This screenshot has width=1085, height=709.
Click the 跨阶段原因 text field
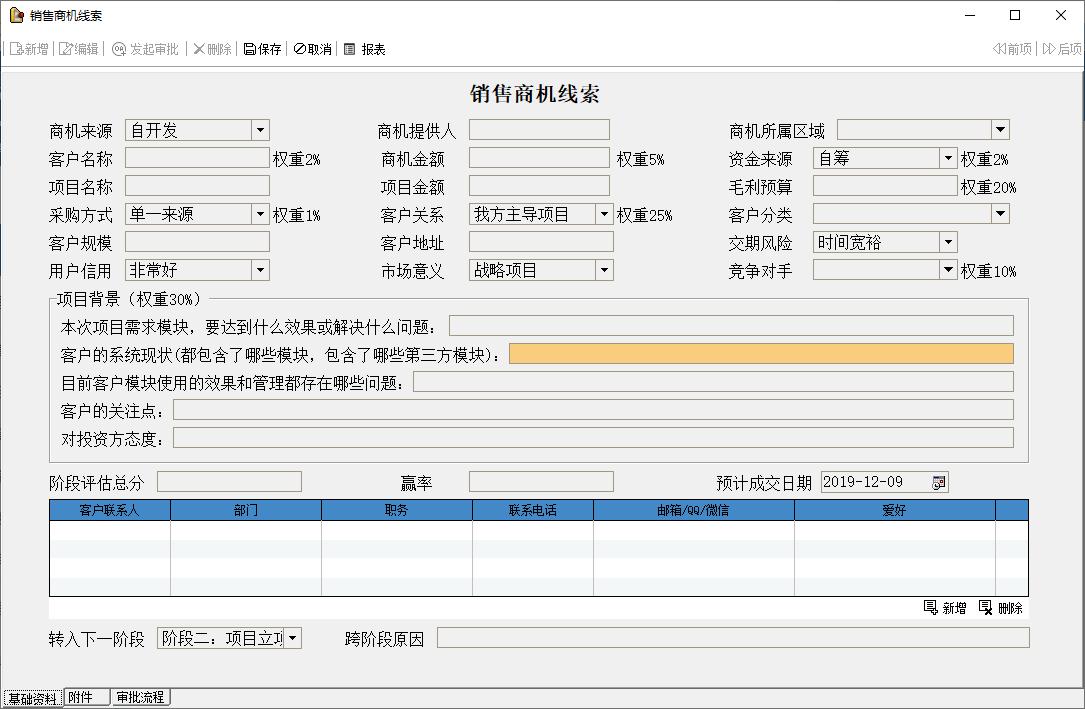point(732,638)
